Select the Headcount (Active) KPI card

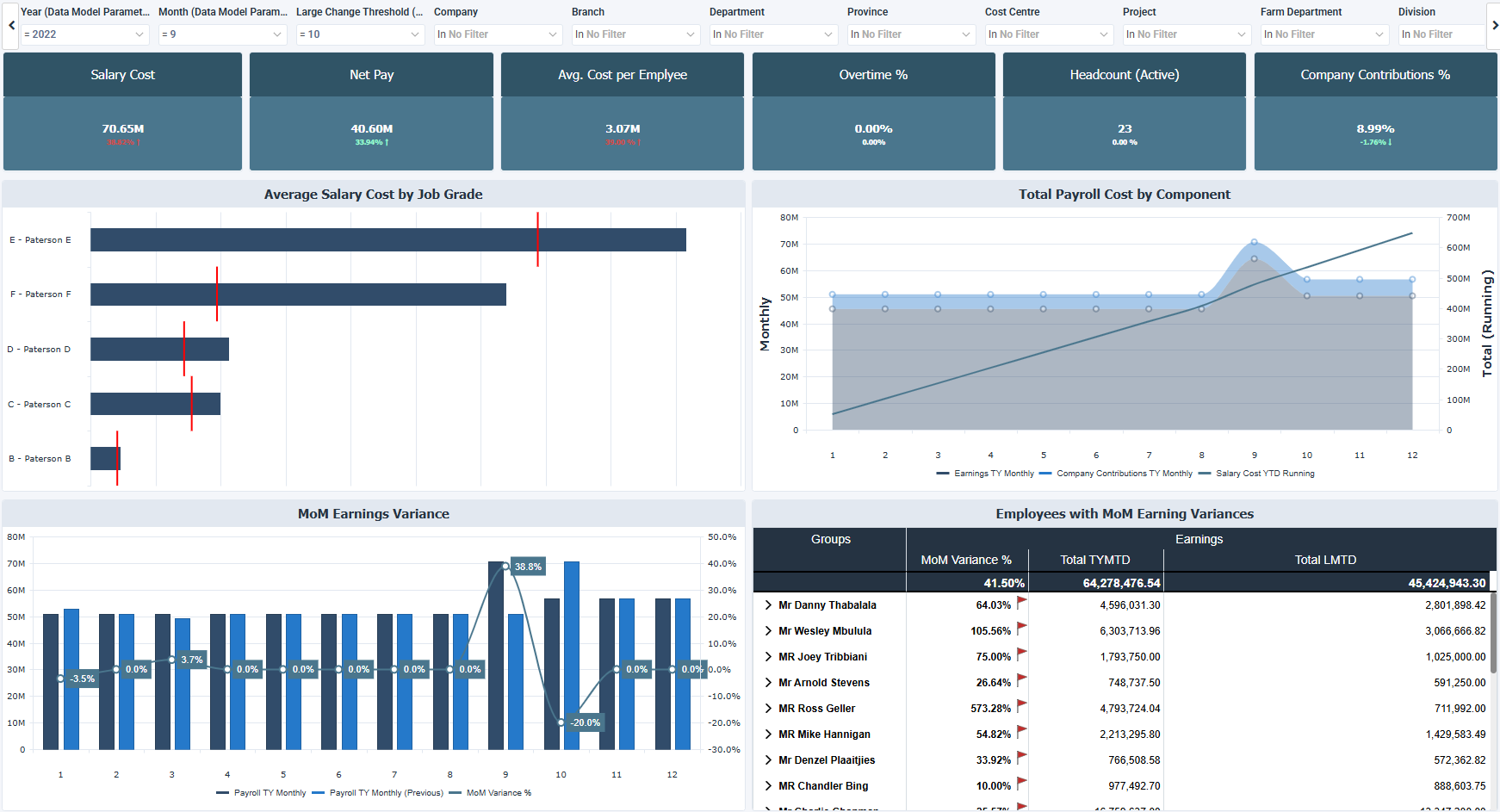tap(1125, 111)
